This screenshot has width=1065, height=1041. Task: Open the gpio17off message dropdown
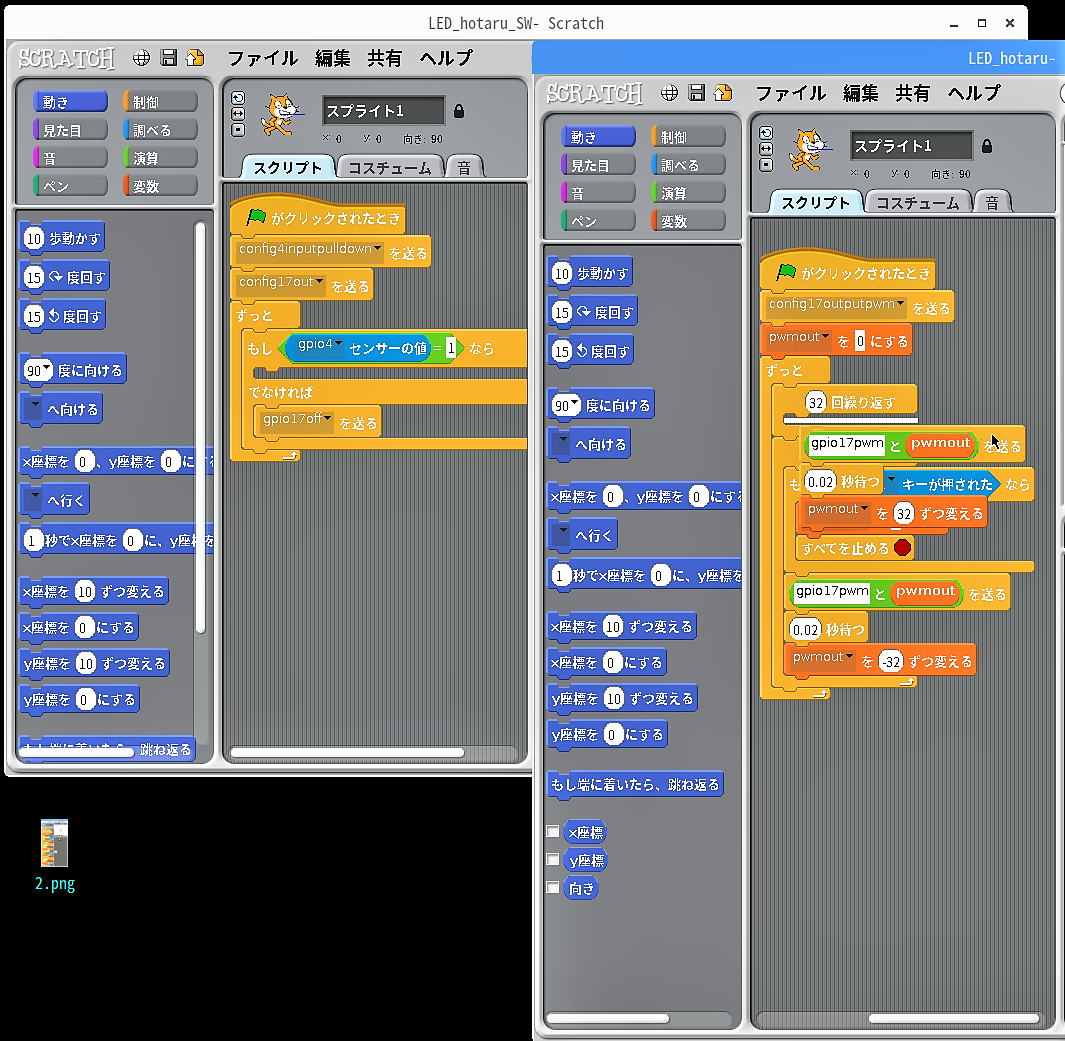coord(327,418)
